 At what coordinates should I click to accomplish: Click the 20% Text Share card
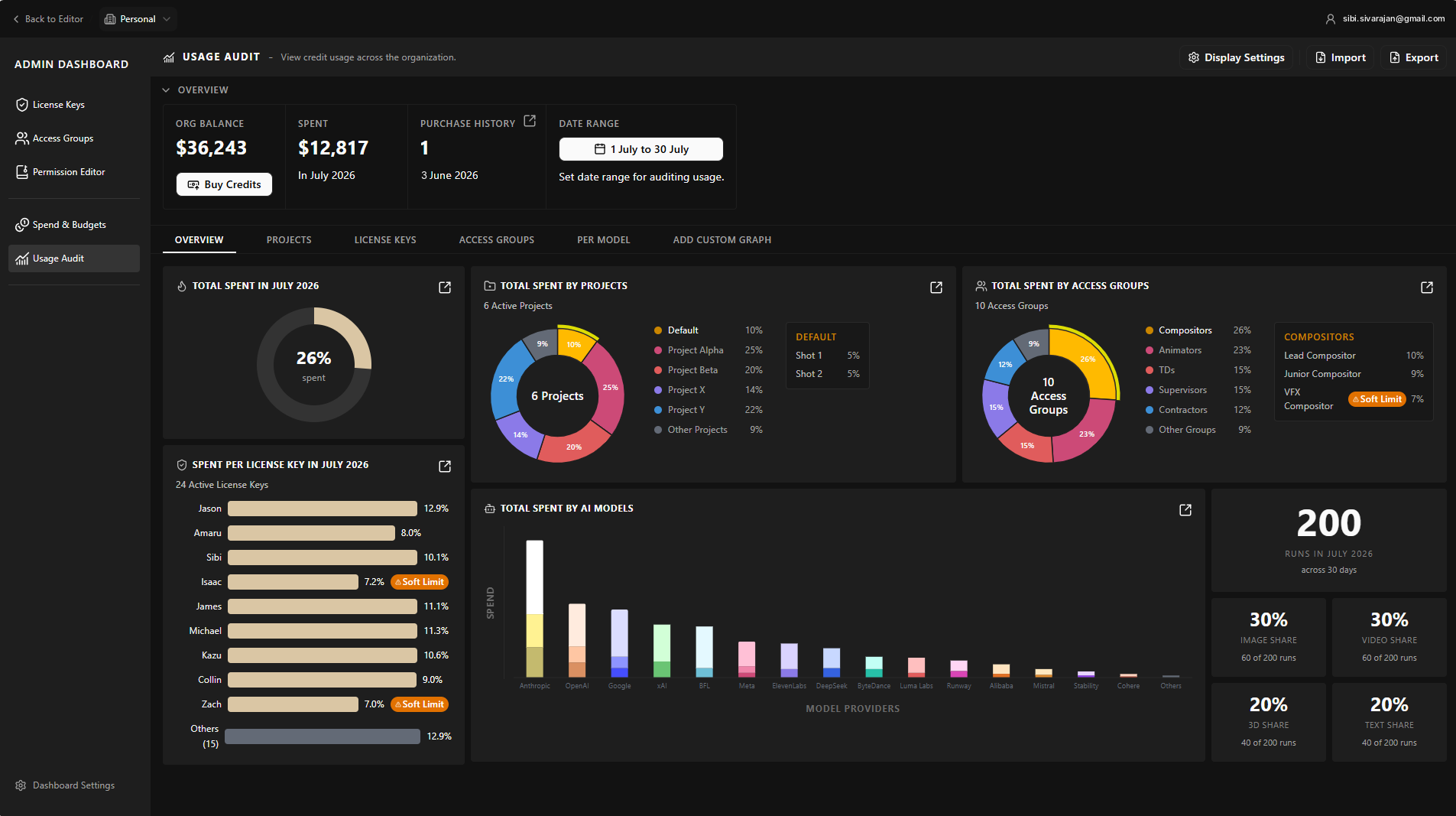coord(1390,722)
